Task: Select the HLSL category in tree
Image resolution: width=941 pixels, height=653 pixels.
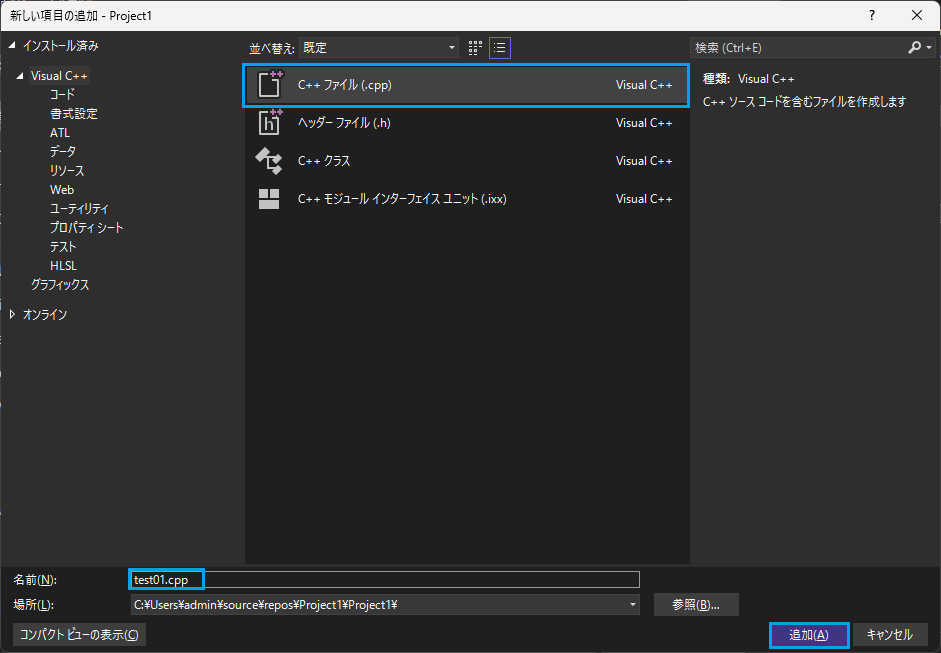Action: point(64,265)
